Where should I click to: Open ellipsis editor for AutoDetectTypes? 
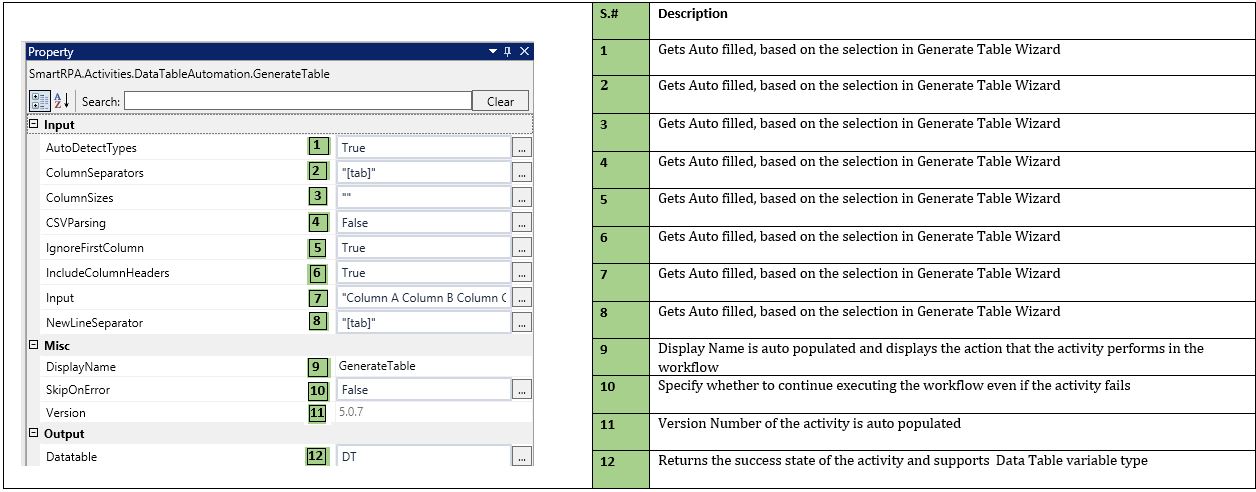pyautogui.click(x=522, y=147)
